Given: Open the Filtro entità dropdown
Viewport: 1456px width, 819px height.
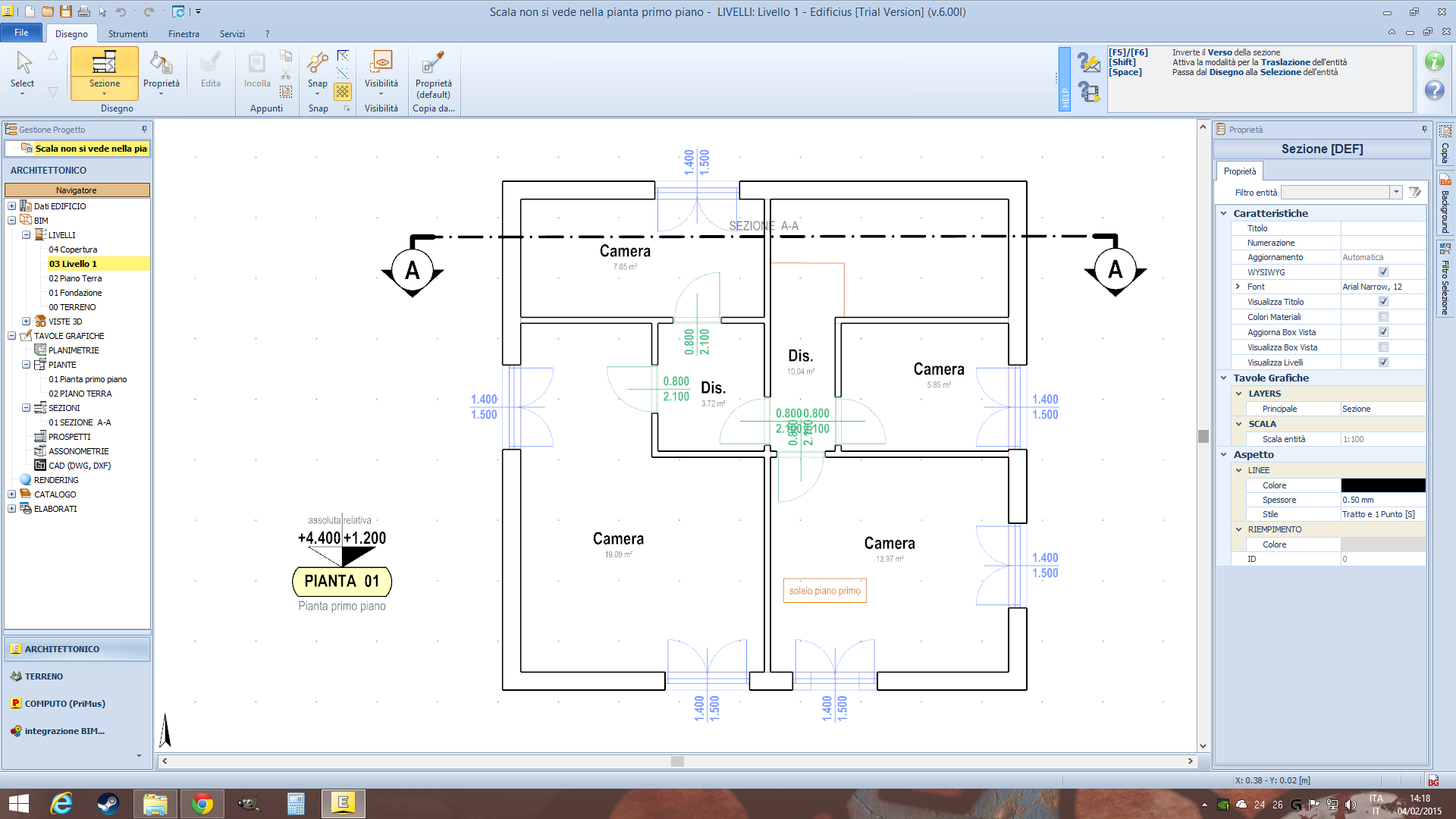Looking at the screenshot, I should tap(1395, 193).
